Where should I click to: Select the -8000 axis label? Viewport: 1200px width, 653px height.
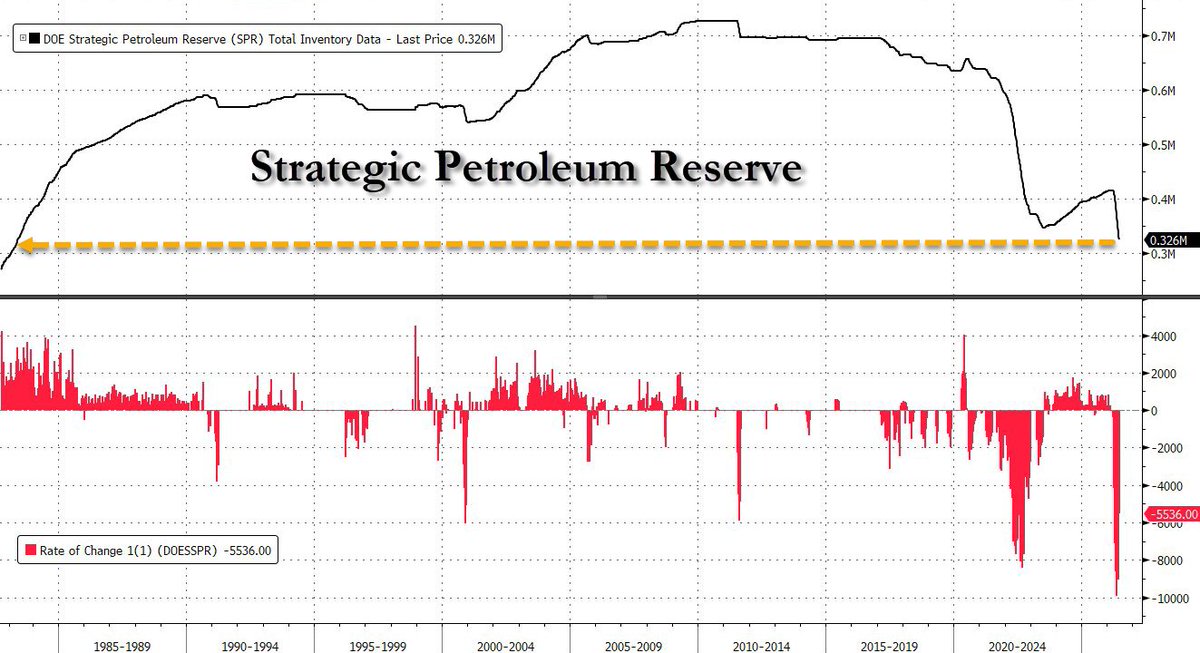click(x=1165, y=561)
